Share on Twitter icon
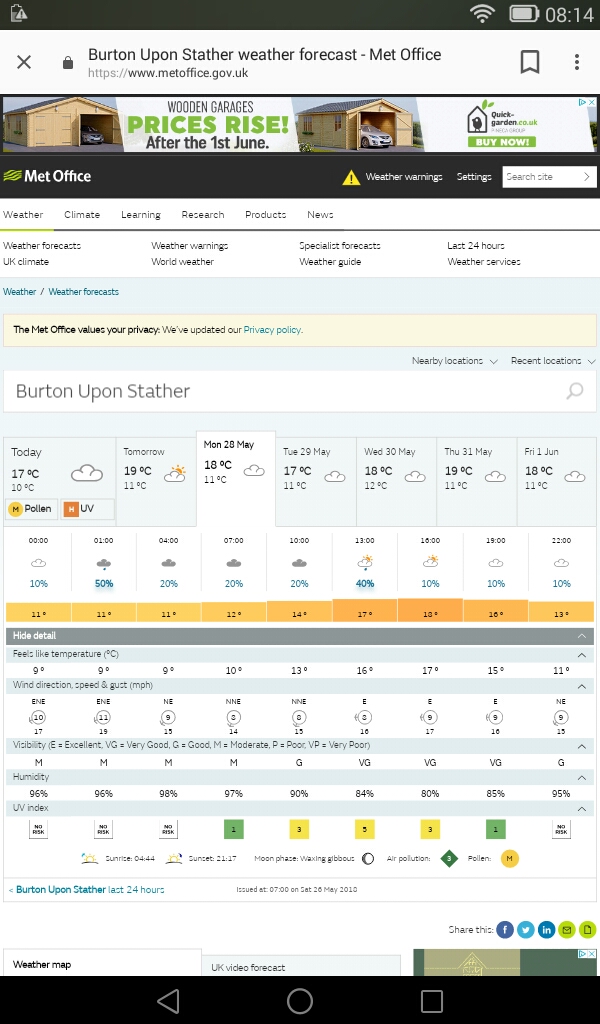The height and width of the screenshot is (1024, 600). (526, 929)
